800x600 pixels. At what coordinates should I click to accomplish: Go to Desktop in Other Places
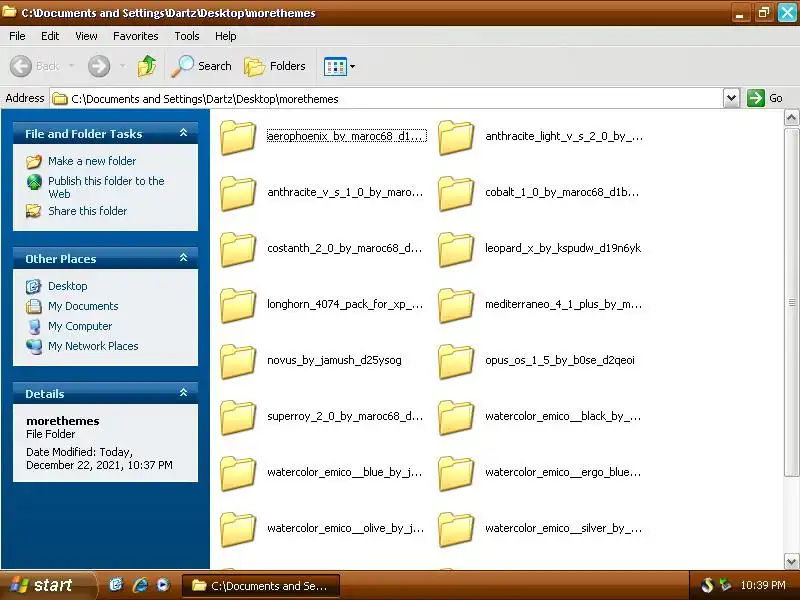67,286
